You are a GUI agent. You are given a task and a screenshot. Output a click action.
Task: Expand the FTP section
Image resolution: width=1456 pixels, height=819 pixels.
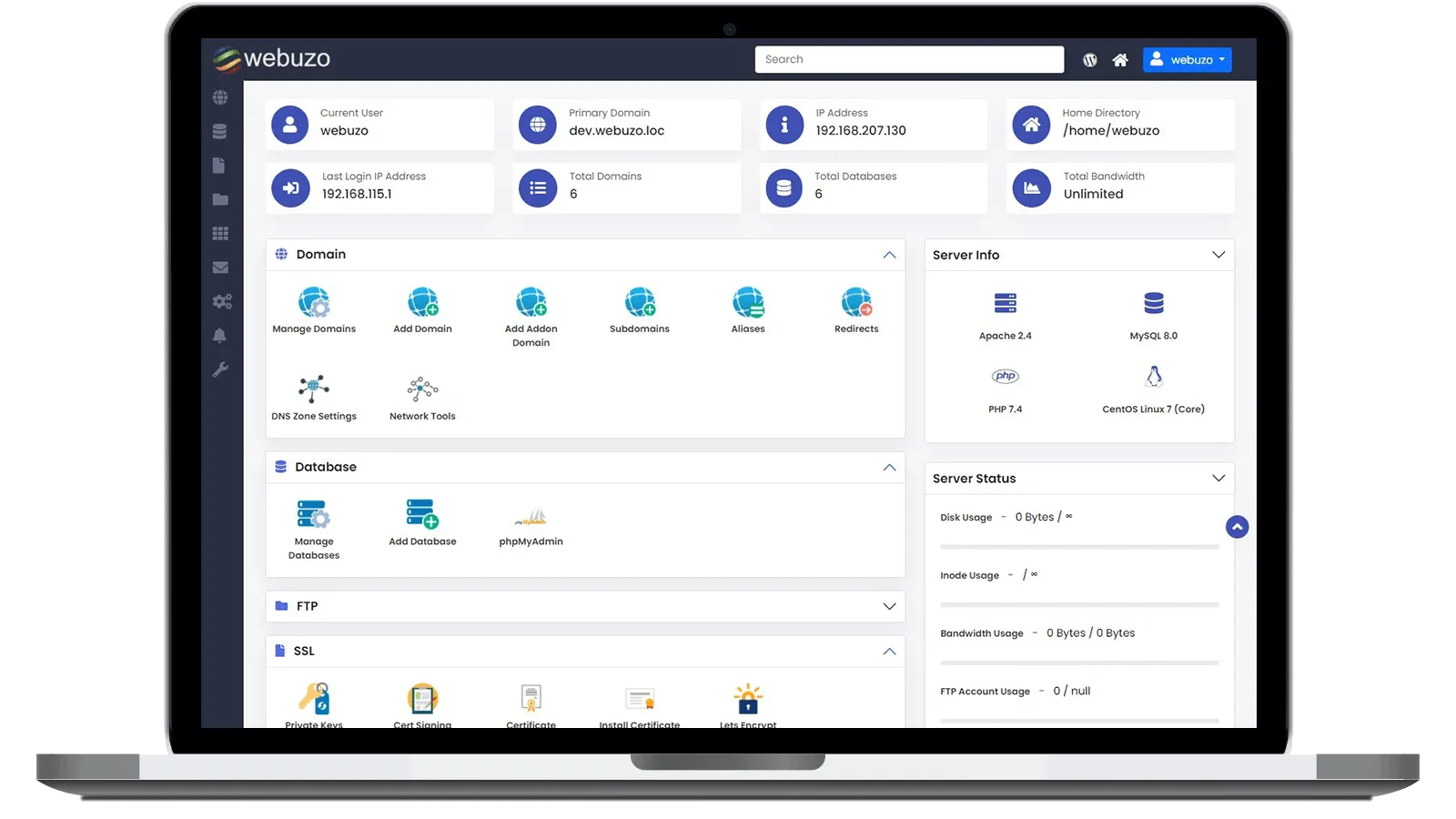click(889, 605)
